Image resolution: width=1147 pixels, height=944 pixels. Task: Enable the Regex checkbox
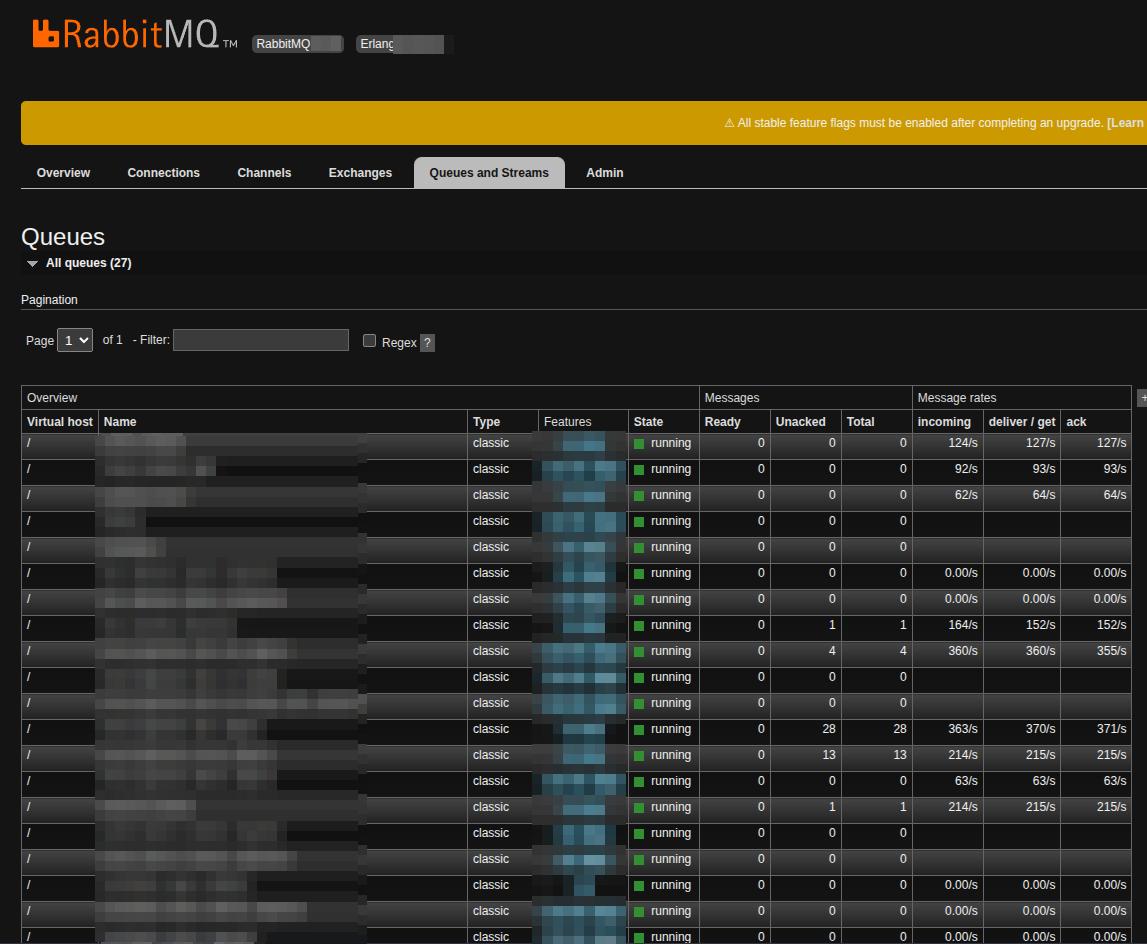point(369,341)
